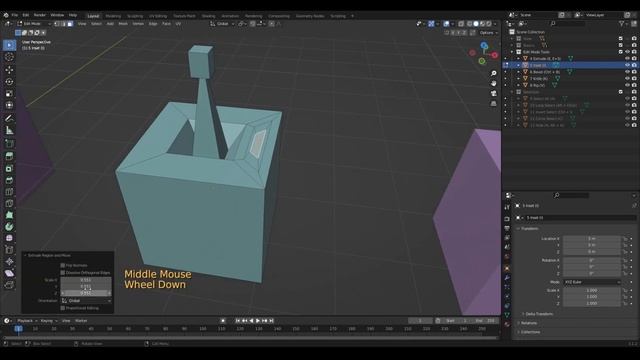
Task: Select the Transform tool
Action: (x=9, y=105)
